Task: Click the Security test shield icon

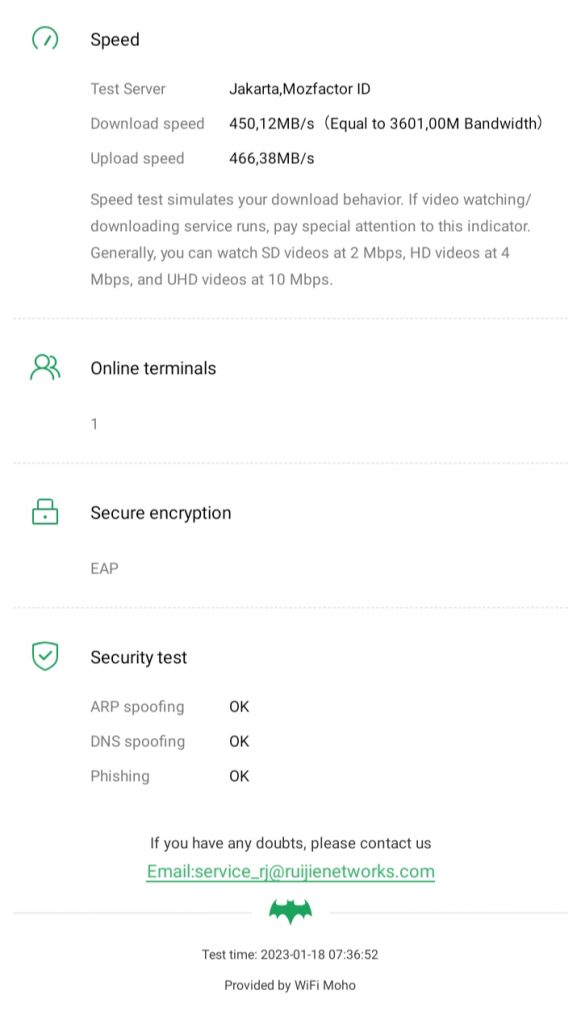Action: pyautogui.click(x=45, y=656)
